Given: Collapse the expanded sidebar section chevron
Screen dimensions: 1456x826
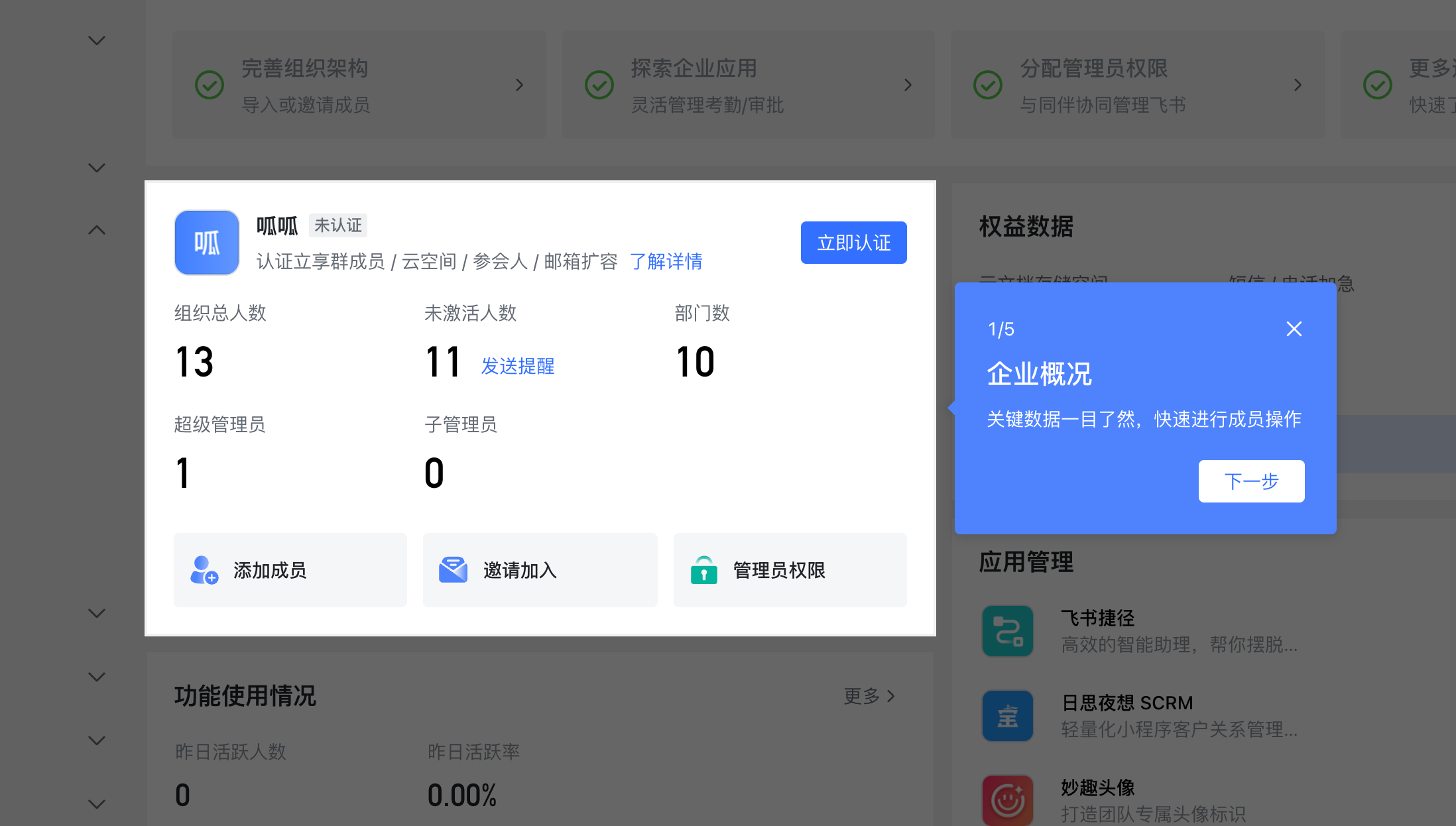Looking at the screenshot, I should point(97,231).
